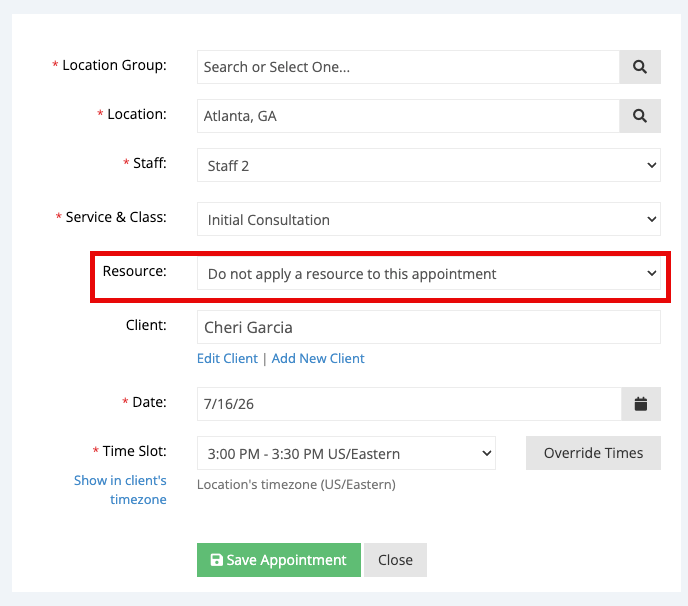Click the Location field showing Atlanta, GA
The width and height of the screenshot is (688, 606).
click(408, 116)
